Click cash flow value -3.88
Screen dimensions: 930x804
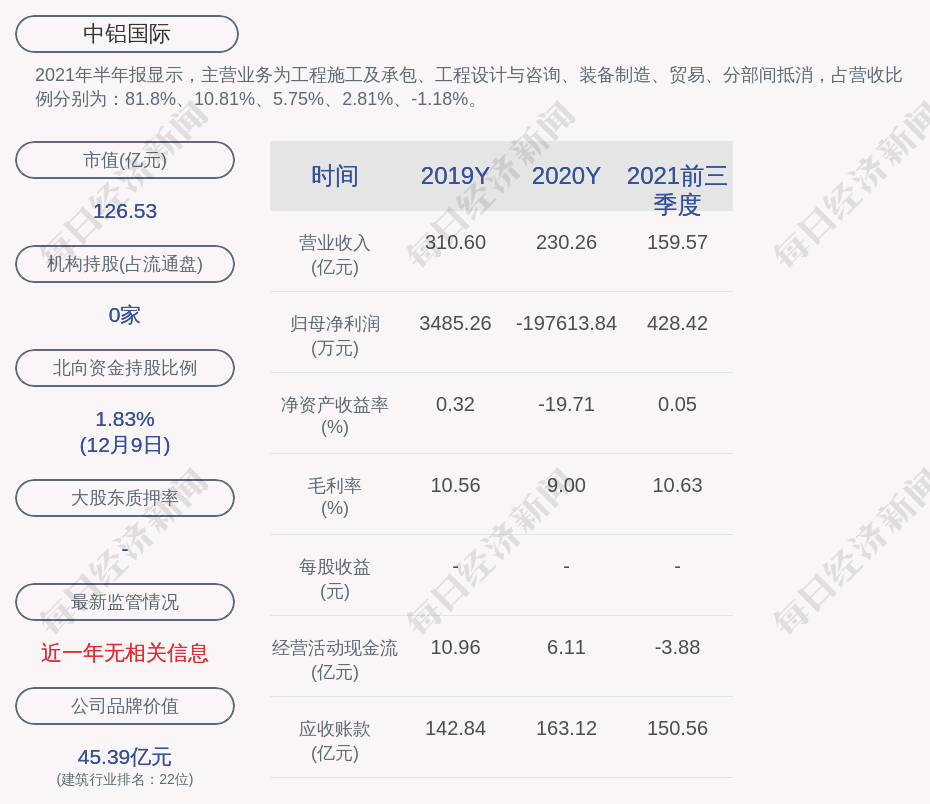click(x=677, y=647)
